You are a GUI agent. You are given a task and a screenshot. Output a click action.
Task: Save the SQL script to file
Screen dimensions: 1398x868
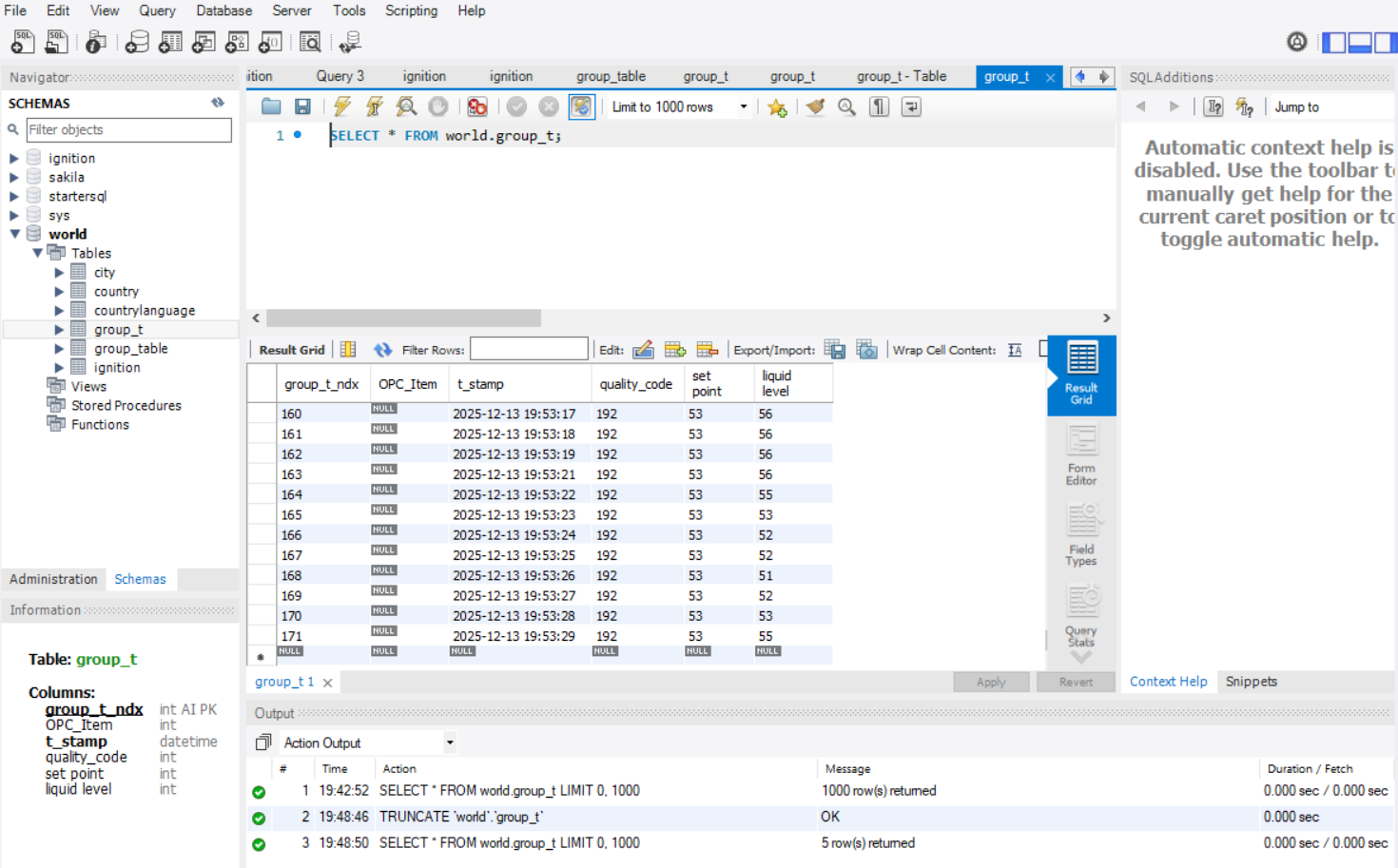(302, 107)
